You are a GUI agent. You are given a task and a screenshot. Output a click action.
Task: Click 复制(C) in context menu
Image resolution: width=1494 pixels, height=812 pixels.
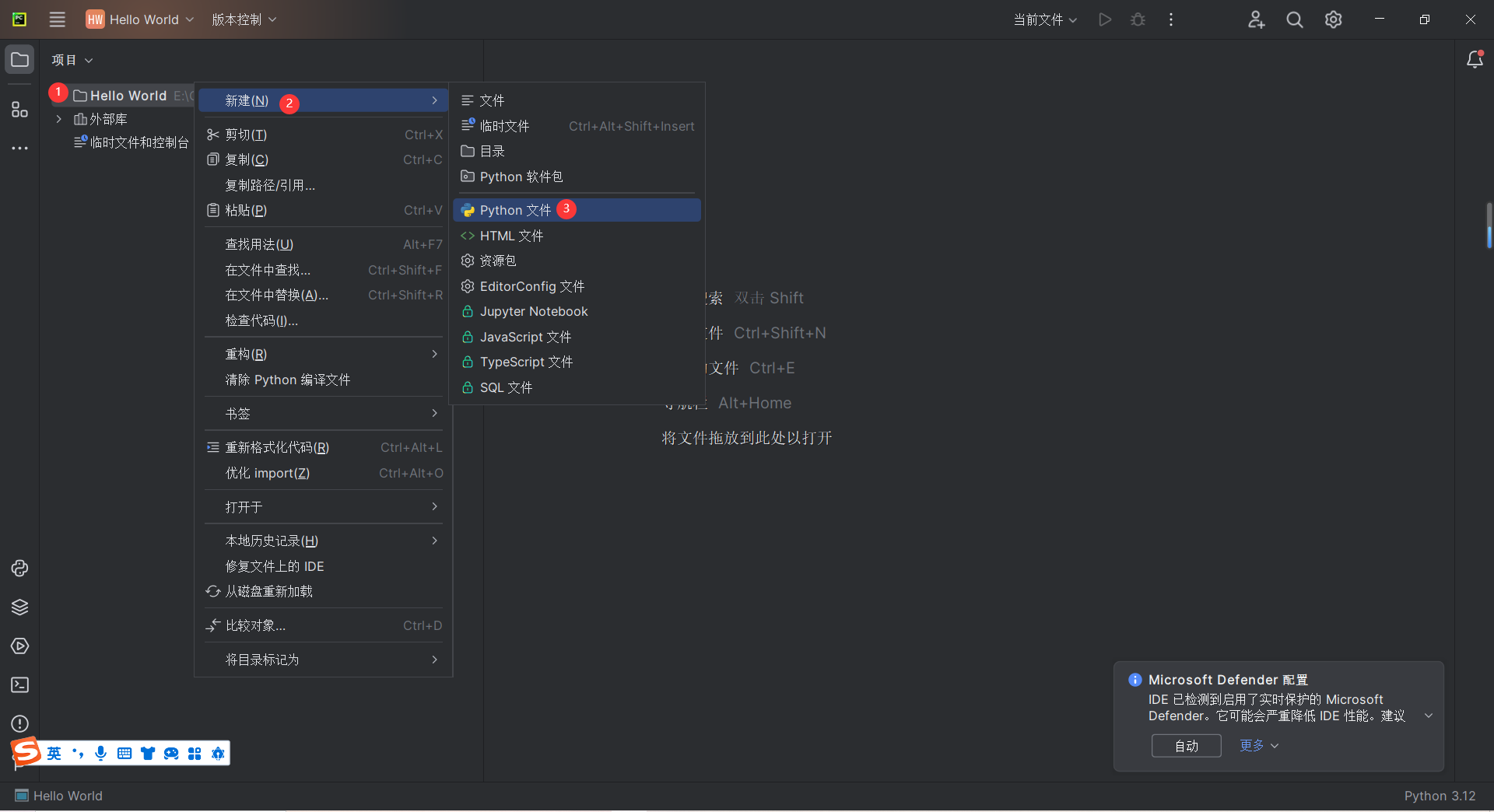coord(324,159)
